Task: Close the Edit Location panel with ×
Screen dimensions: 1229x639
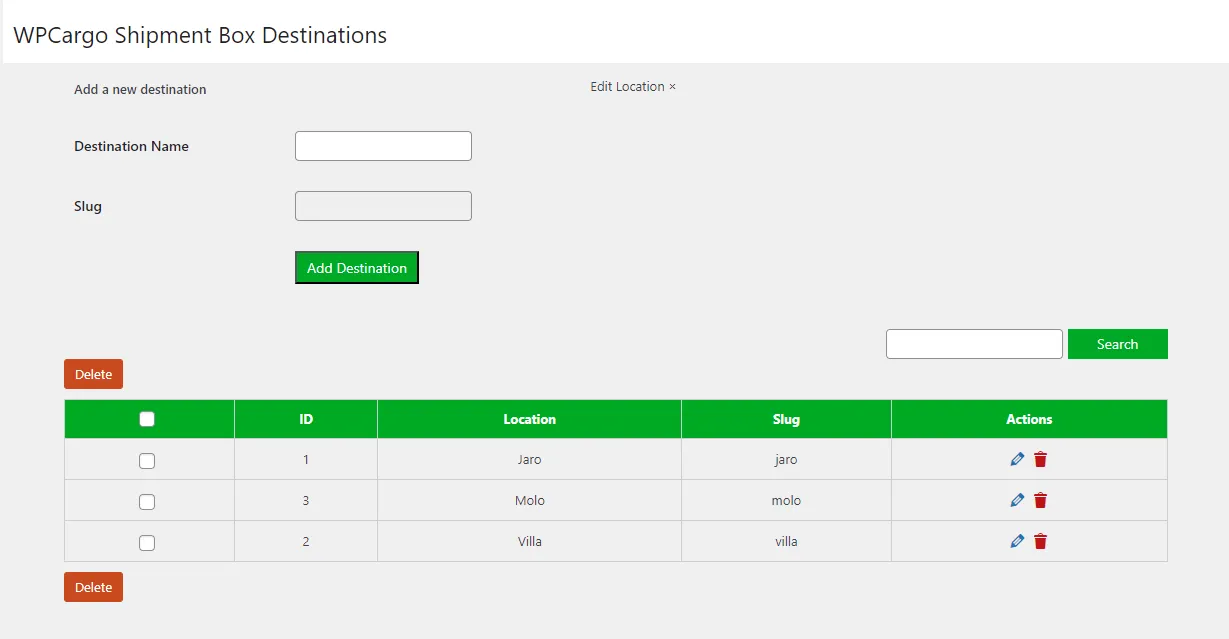Action: [672, 87]
